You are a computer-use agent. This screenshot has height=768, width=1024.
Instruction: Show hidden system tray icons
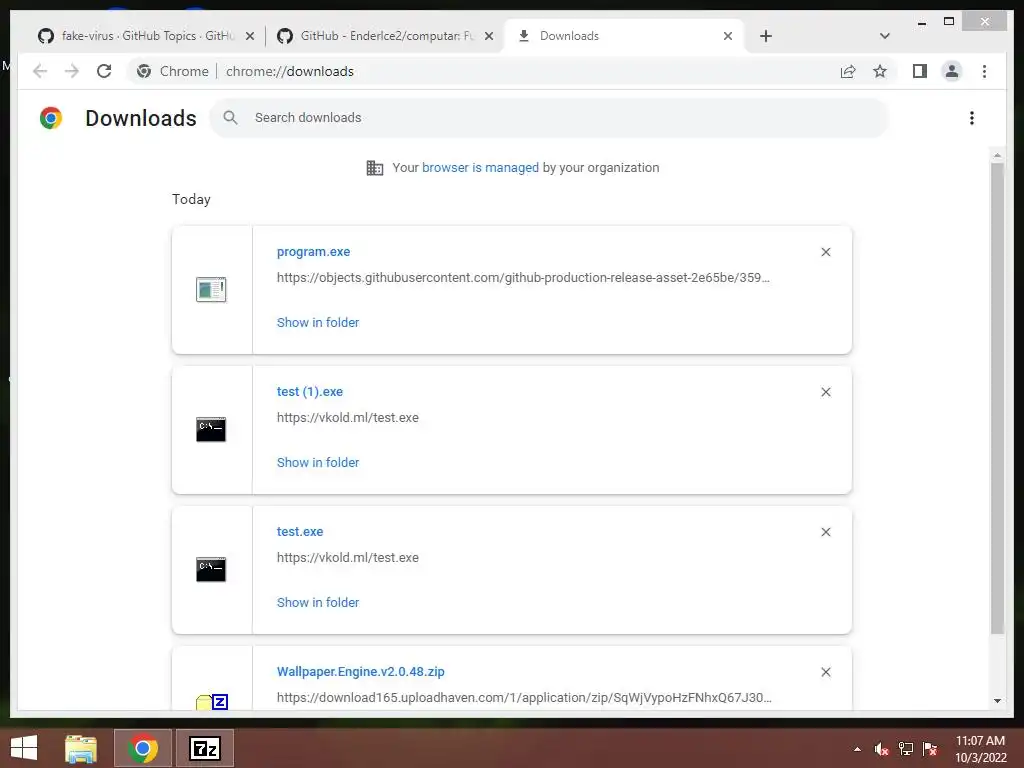click(857, 749)
